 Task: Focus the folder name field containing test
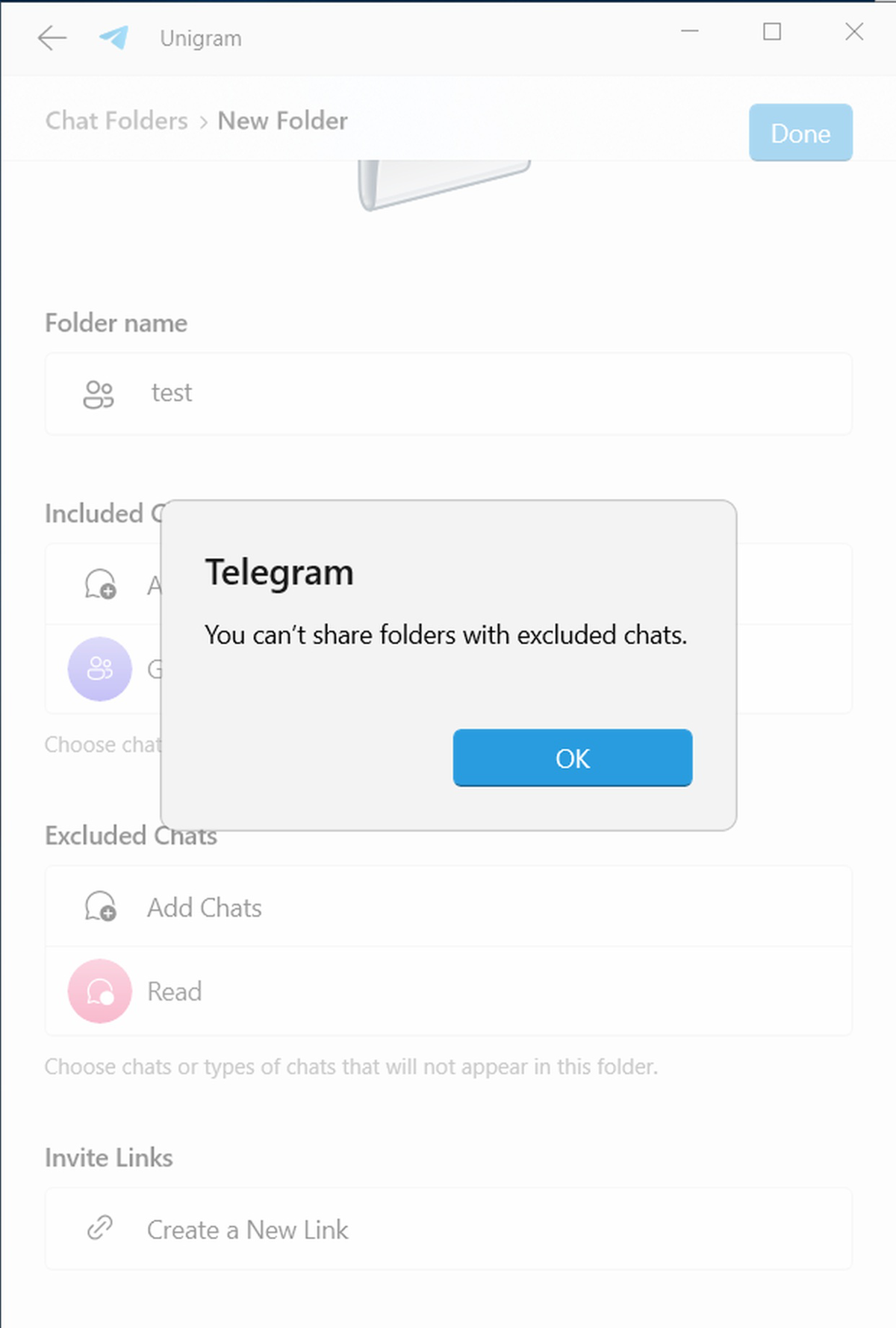pos(448,394)
